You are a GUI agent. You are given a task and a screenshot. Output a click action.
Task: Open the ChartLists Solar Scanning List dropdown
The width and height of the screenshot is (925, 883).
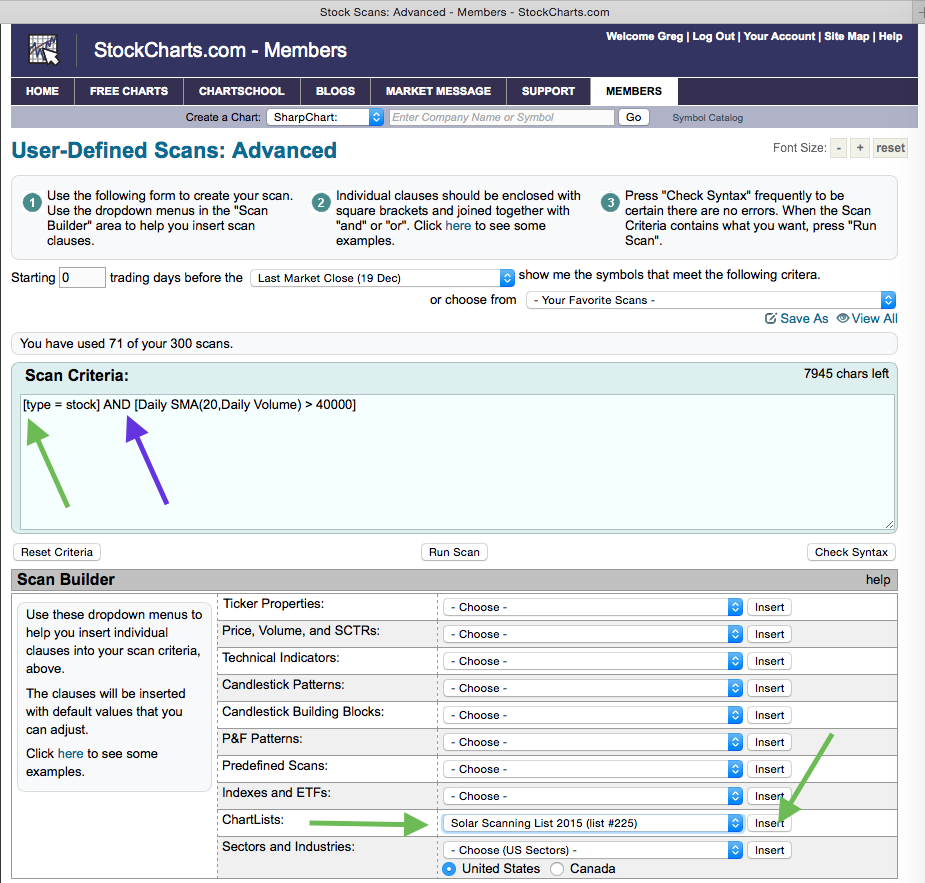(x=592, y=823)
